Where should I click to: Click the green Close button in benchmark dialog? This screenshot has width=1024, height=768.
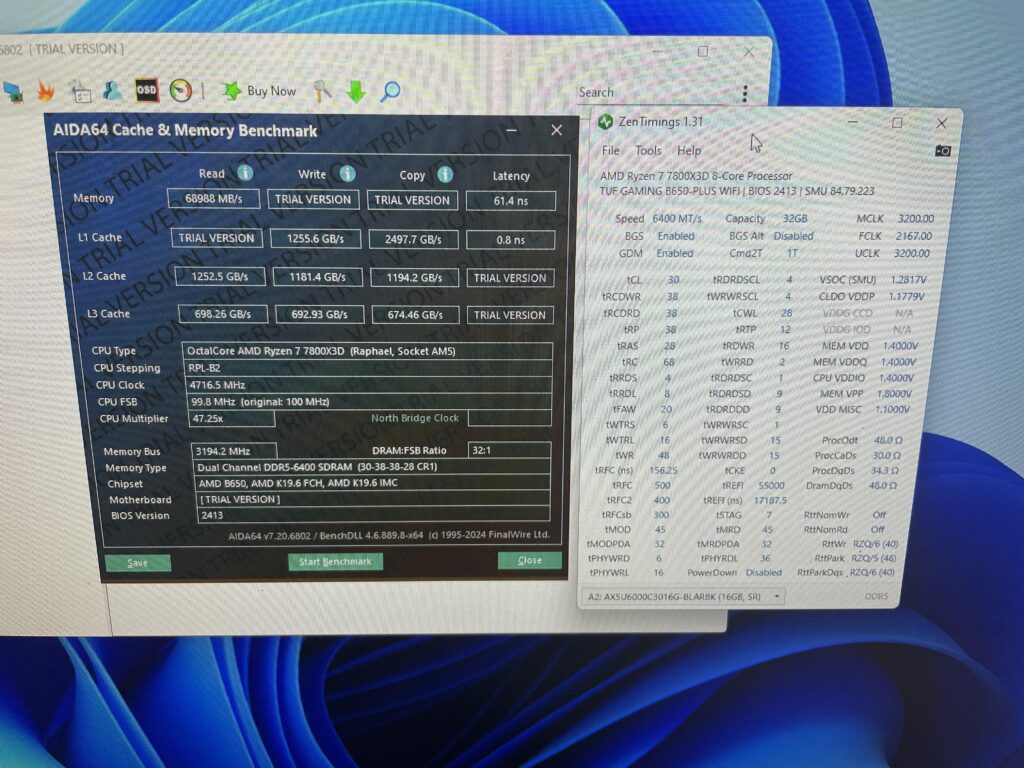(x=530, y=560)
